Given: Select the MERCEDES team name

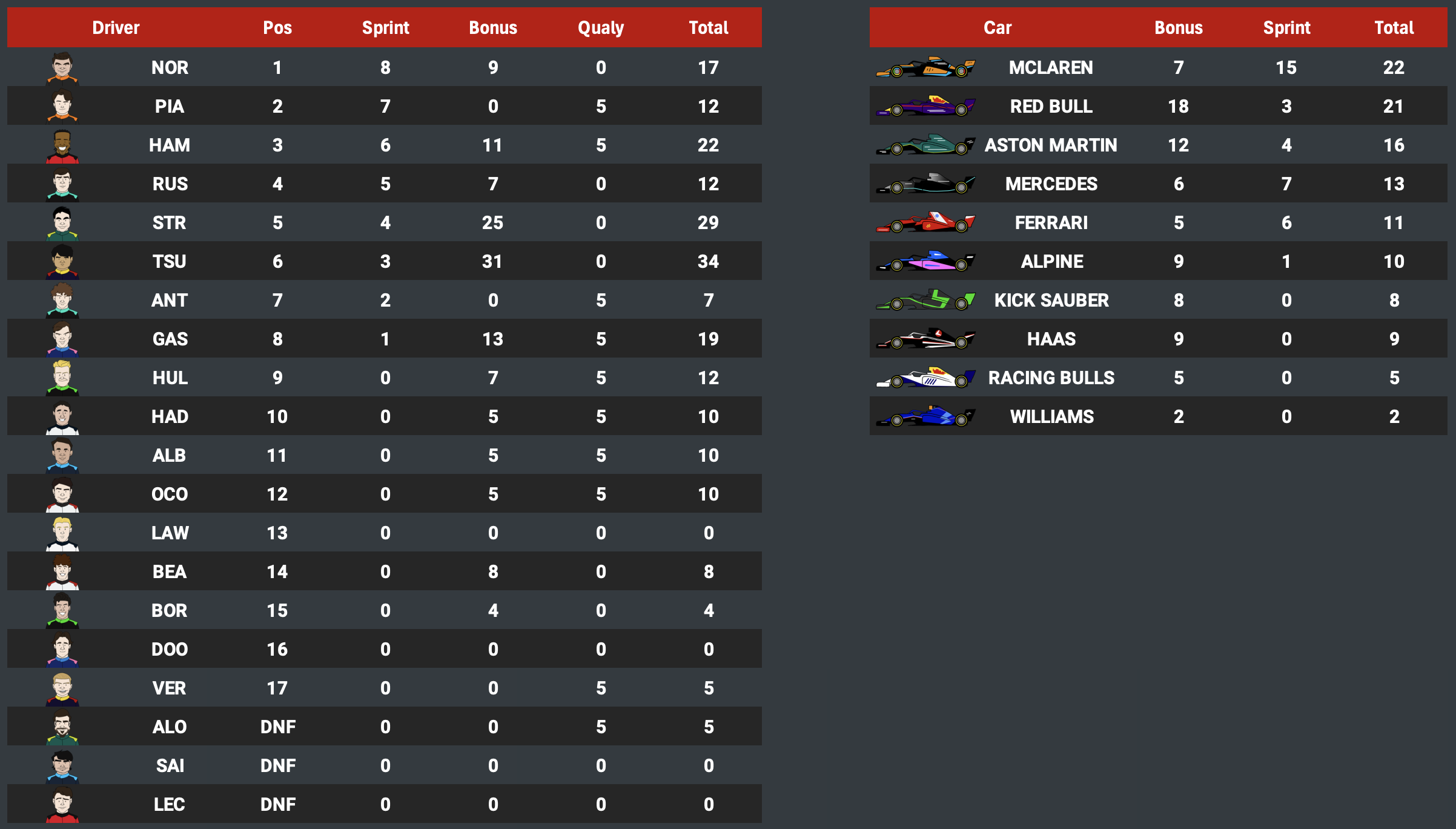Looking at the screenshot, I should [1051, 184].
